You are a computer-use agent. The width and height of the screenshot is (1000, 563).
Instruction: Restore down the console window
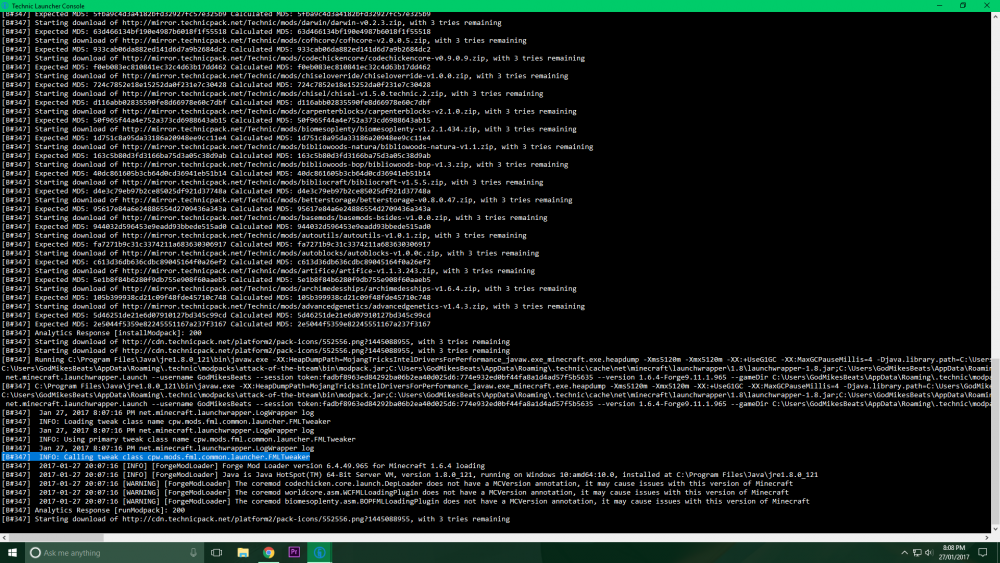pos(963,6)
